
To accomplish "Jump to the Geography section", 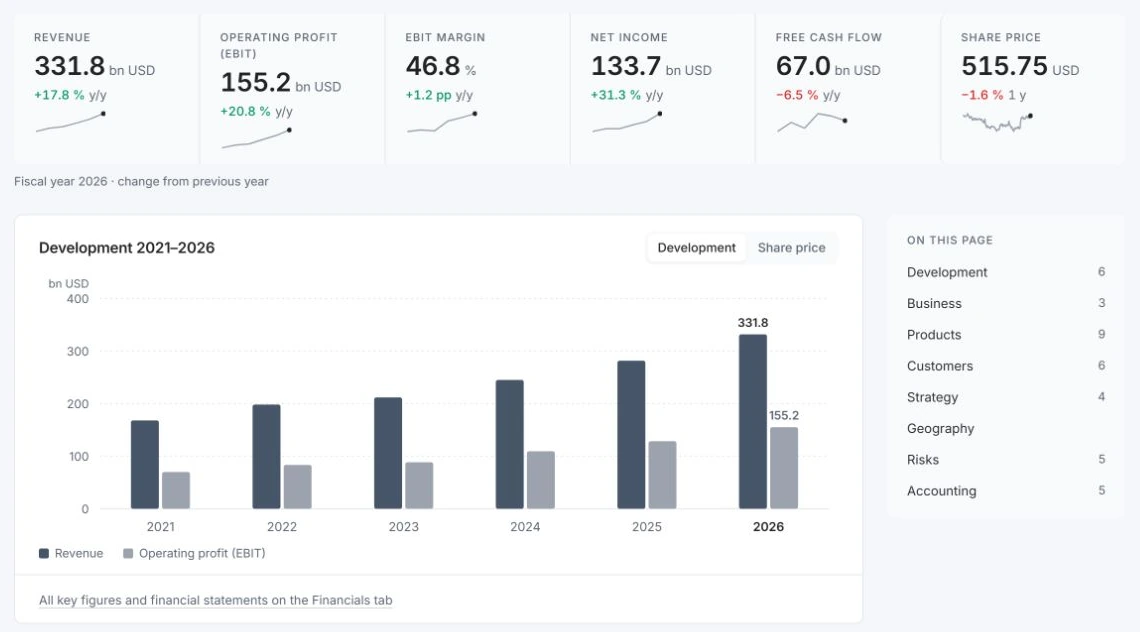I will pyautogui.click(x=940, y=428).
